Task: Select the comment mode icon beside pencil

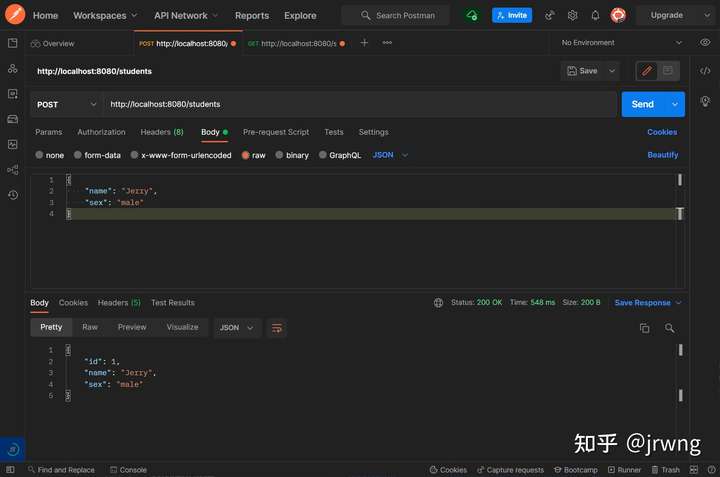Action: coord(668,71)
